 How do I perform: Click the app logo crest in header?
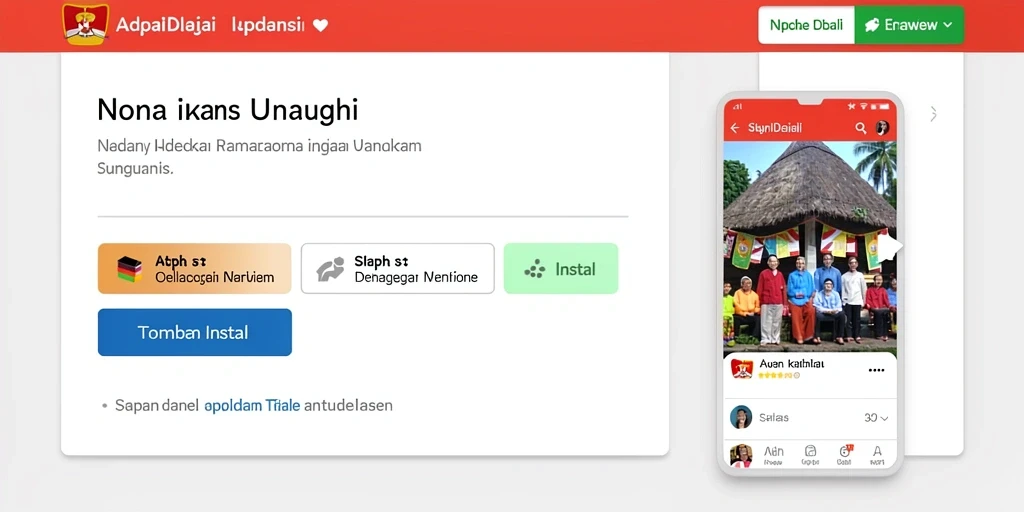86,24
